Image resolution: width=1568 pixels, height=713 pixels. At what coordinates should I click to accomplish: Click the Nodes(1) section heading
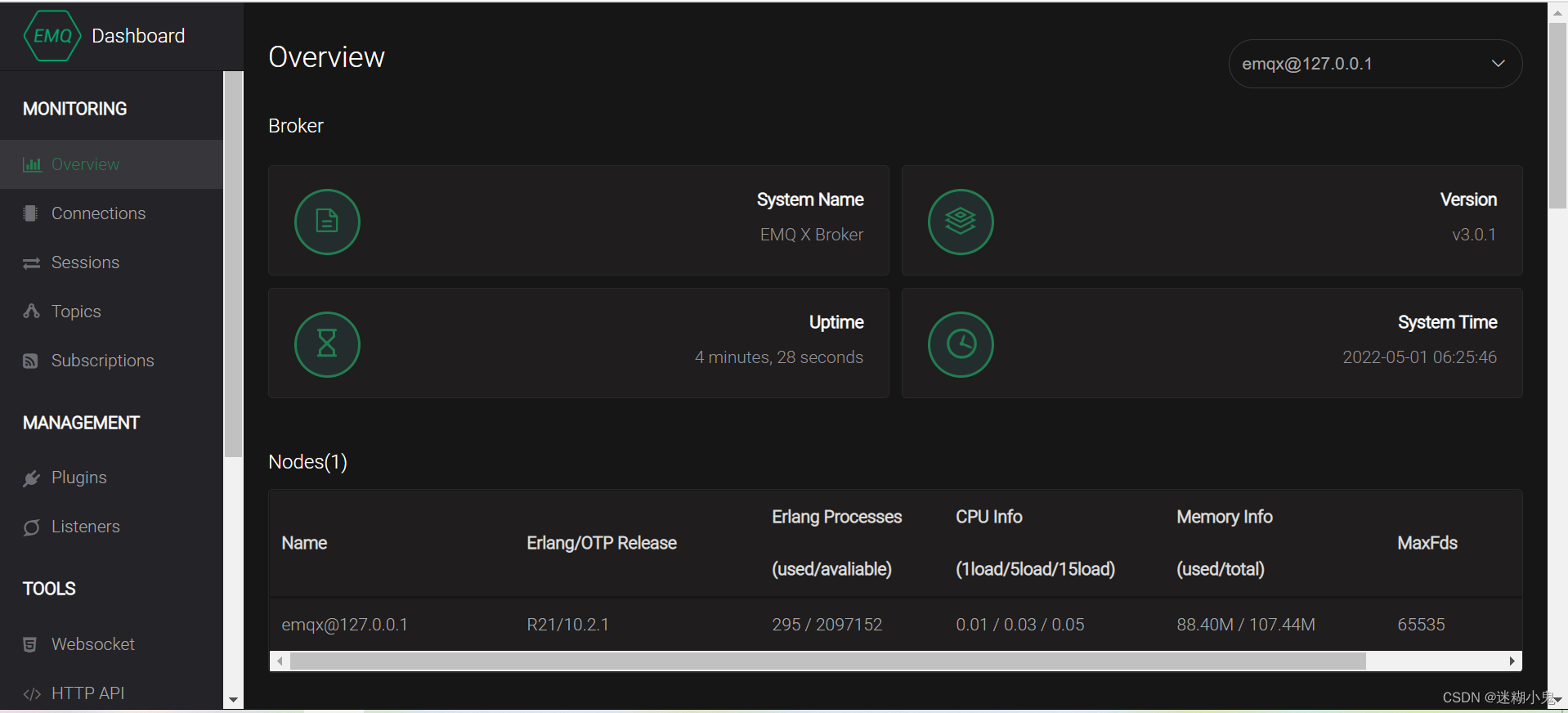[307, 462]
